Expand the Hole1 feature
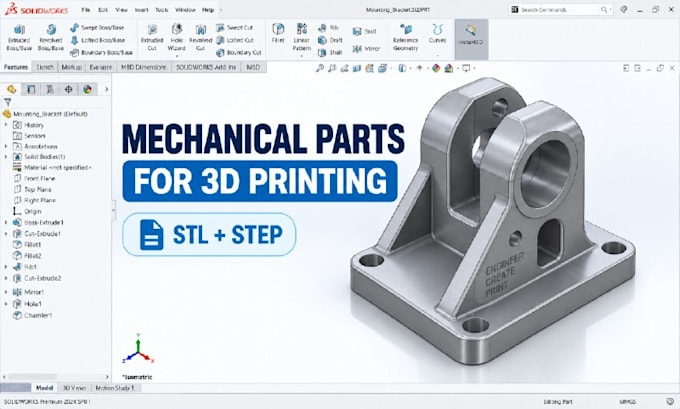Image resolution: width=680 pixels, height=409 pixels. point(6,304)
